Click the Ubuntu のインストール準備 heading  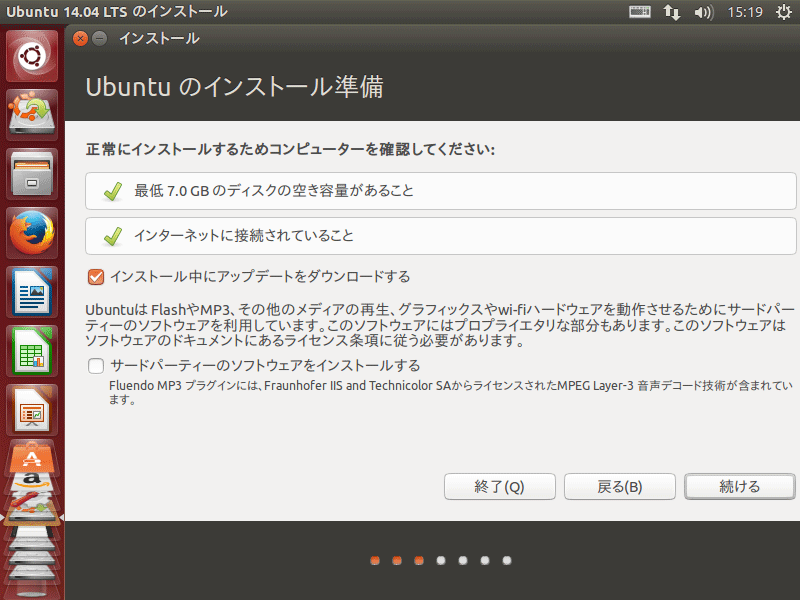235,87
